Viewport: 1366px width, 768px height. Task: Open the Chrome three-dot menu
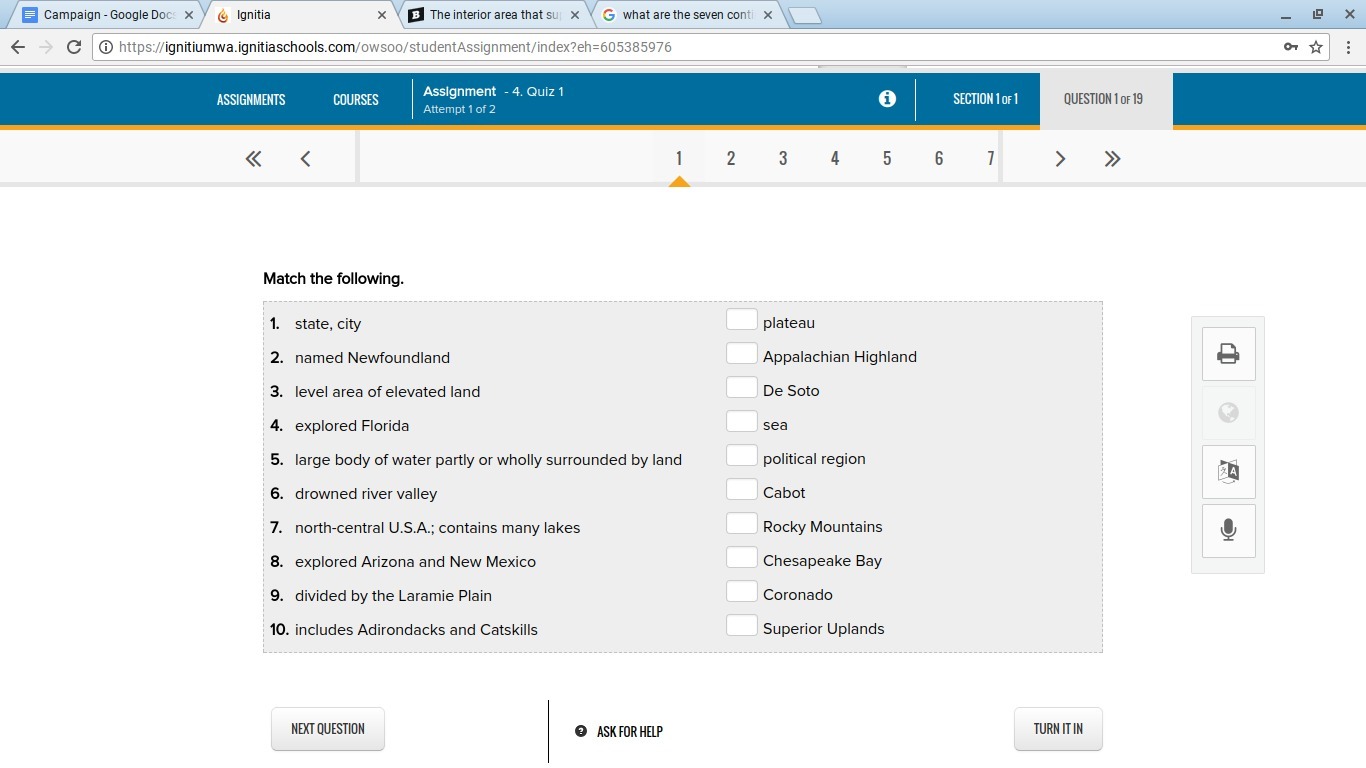point(1348,47)
